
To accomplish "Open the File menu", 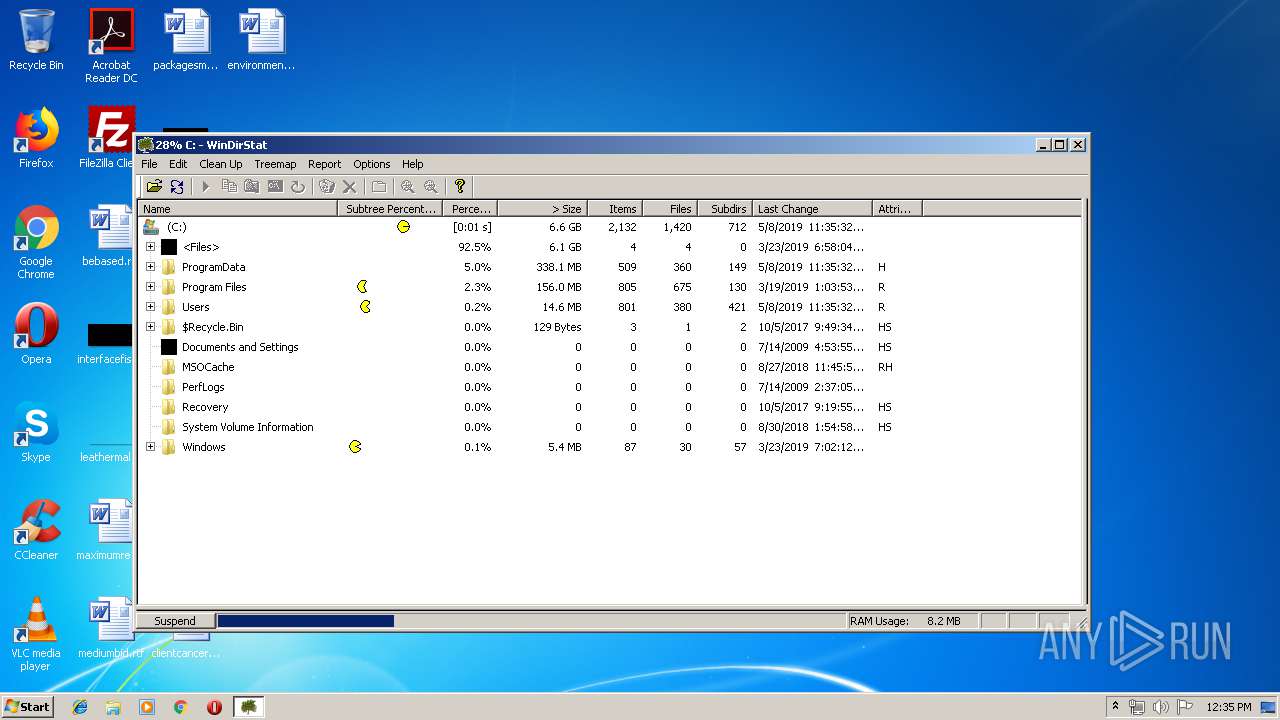I will [x=149, y=164].
